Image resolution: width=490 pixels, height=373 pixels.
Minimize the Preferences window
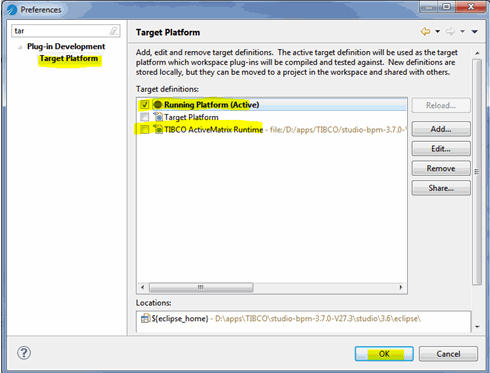pyautogui.click(x=429, y=6)
